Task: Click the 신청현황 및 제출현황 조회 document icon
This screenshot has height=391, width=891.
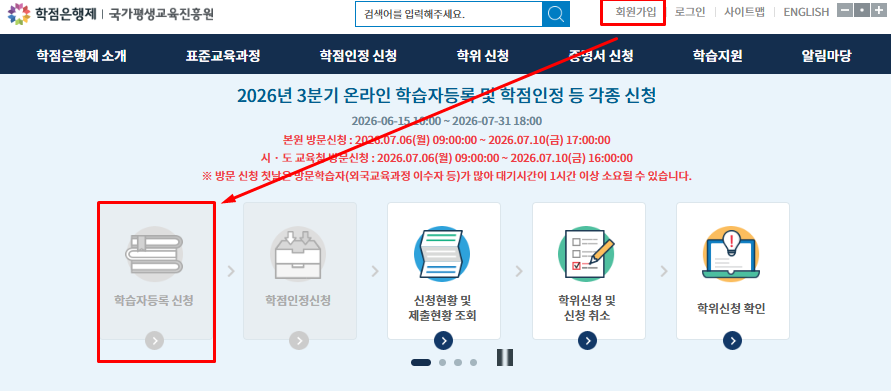Action: pyautogui.click(x=442, y=254)
